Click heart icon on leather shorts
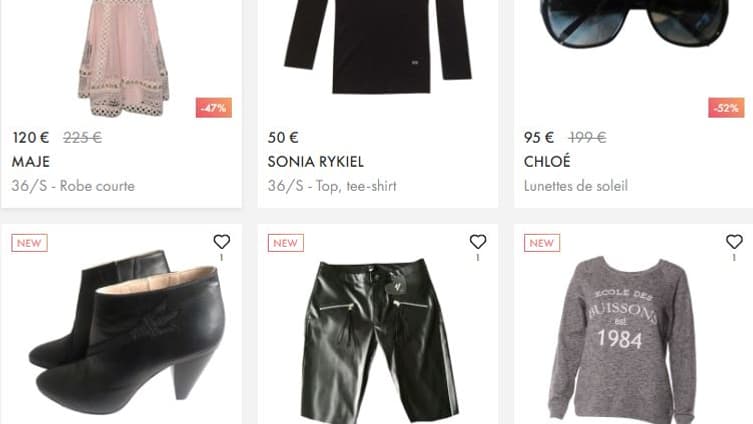 pyautogui.click(x=478, y=242)
